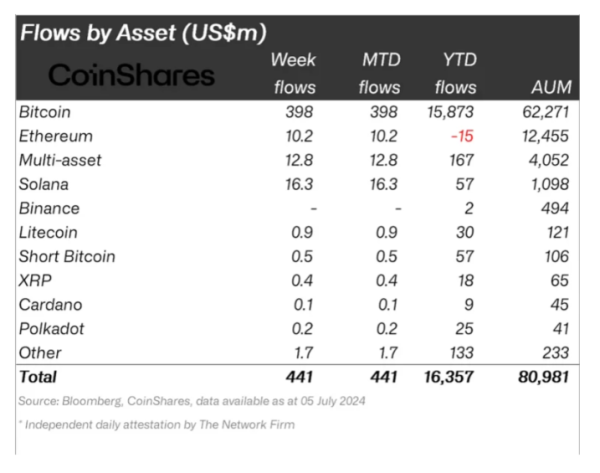
Task: Click the Solana row label
Action: 46,184
